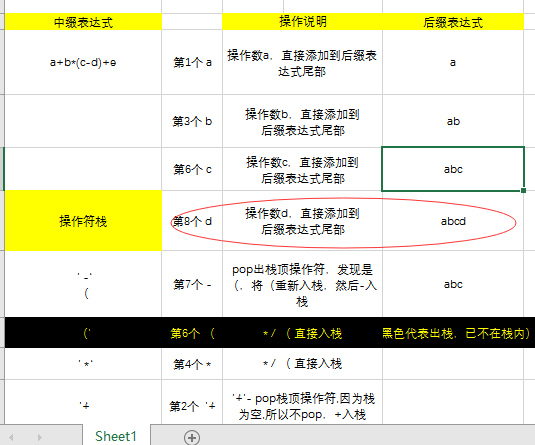Viewport: 535px width, 445px height.
Task: Select the '操作数d' description cell
Action: [302, 221]
